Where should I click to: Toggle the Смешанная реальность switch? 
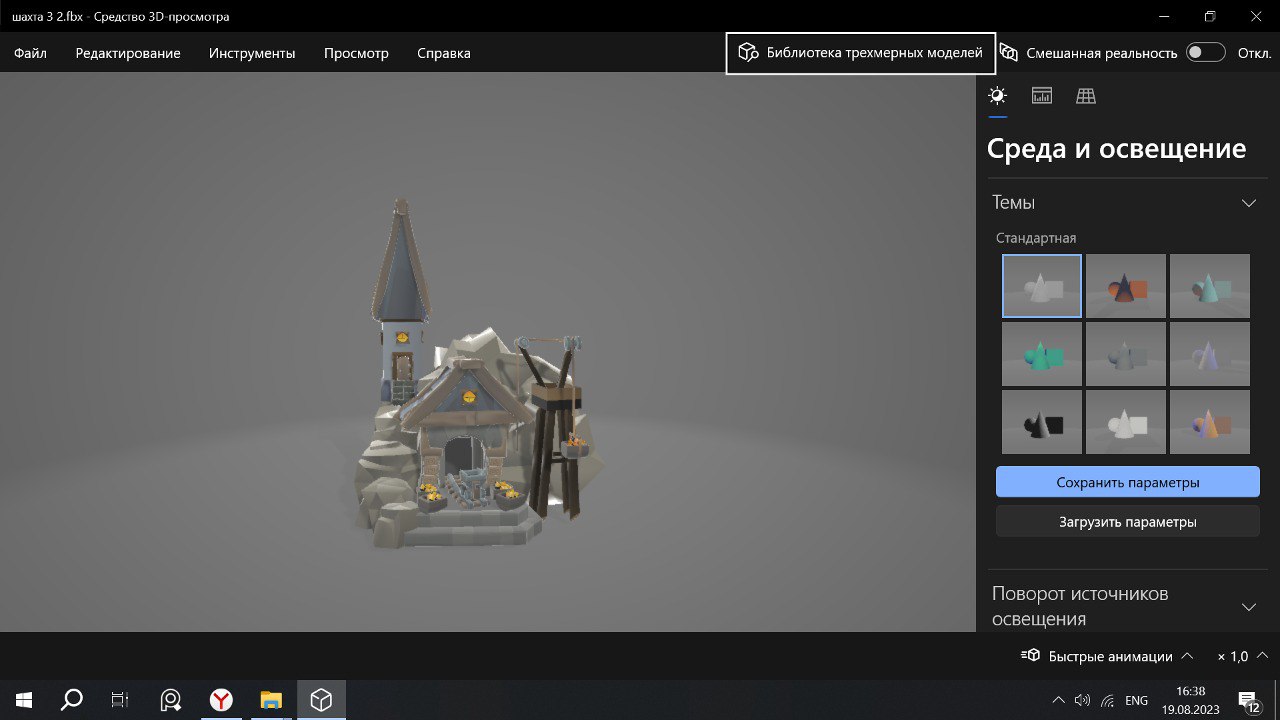pos(1205,53)
